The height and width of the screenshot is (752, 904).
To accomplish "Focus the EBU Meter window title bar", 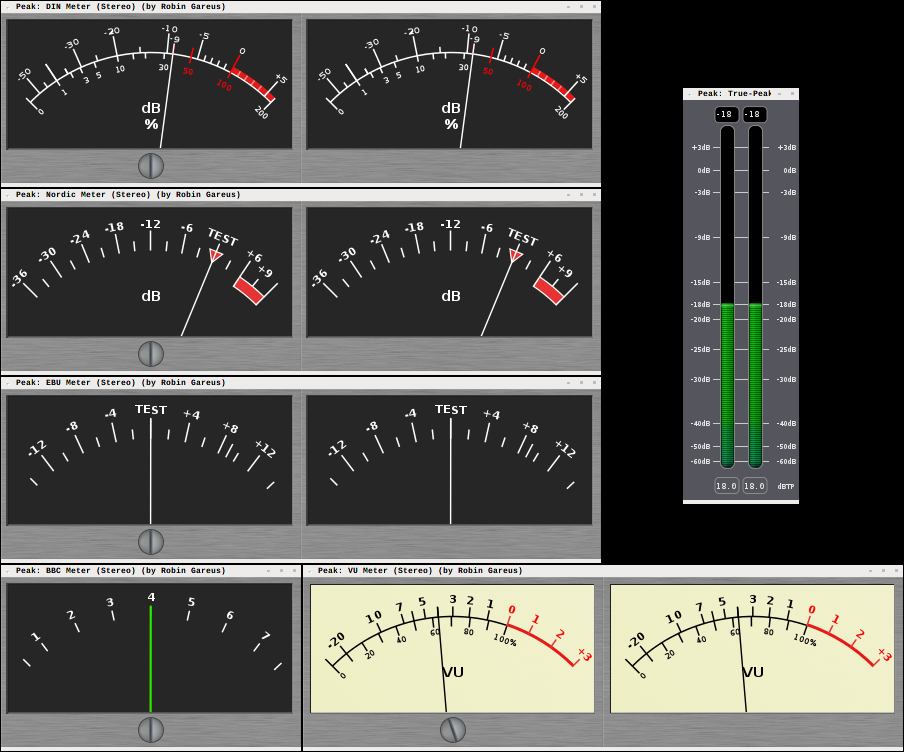I will [120, 383].
